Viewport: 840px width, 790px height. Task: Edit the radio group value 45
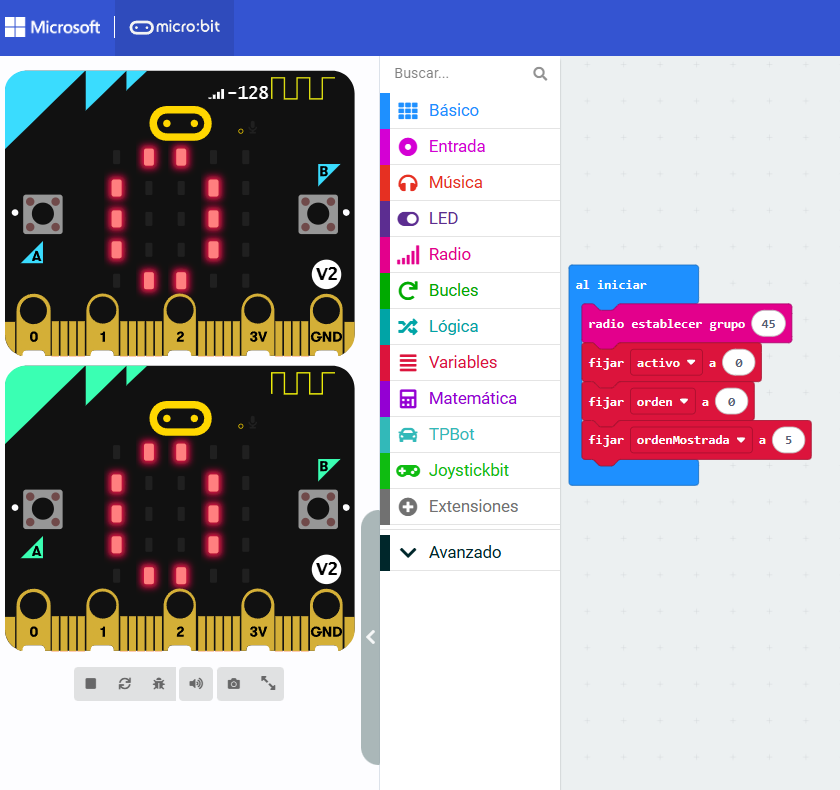coord(768,324)
